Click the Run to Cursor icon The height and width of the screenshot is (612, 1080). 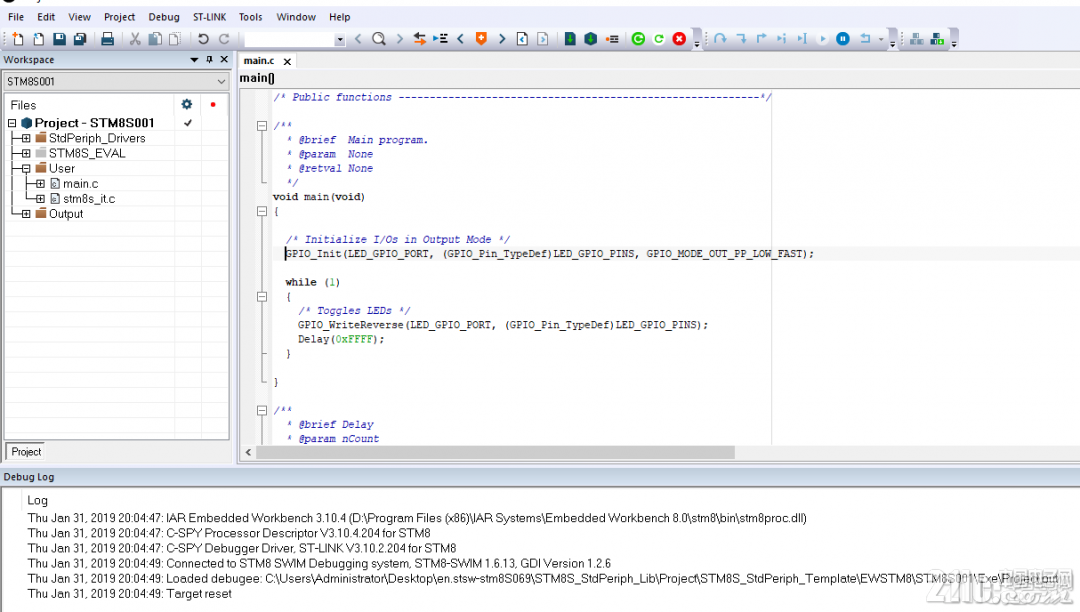(802, 39)
